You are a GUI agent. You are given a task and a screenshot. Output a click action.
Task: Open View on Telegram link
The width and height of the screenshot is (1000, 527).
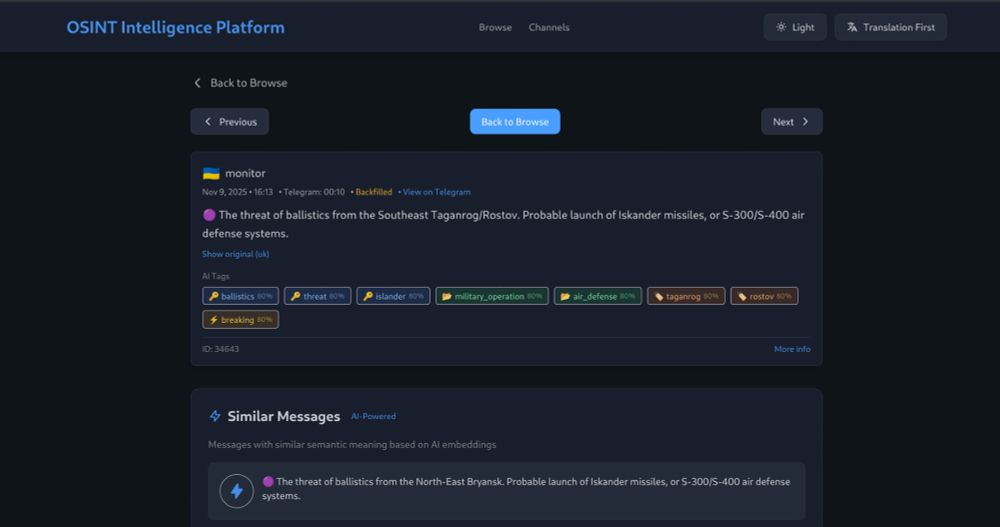pos(437,192)
